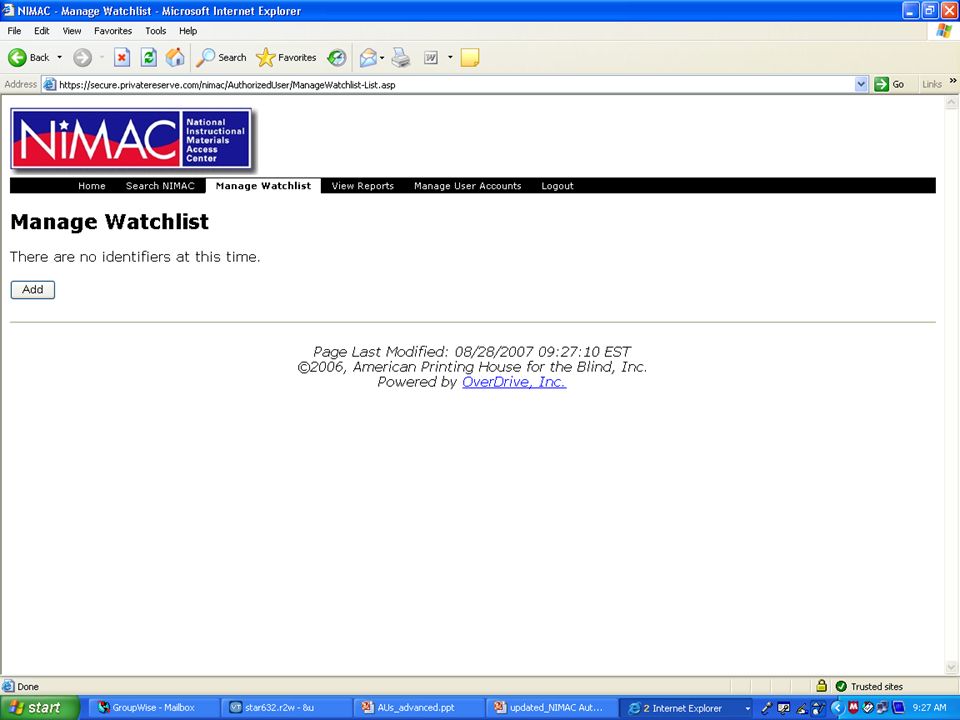The height and width of the screenshot is (720, 960).
Task: Click the red McAfee shield tray icon
Action: point(853,708)
